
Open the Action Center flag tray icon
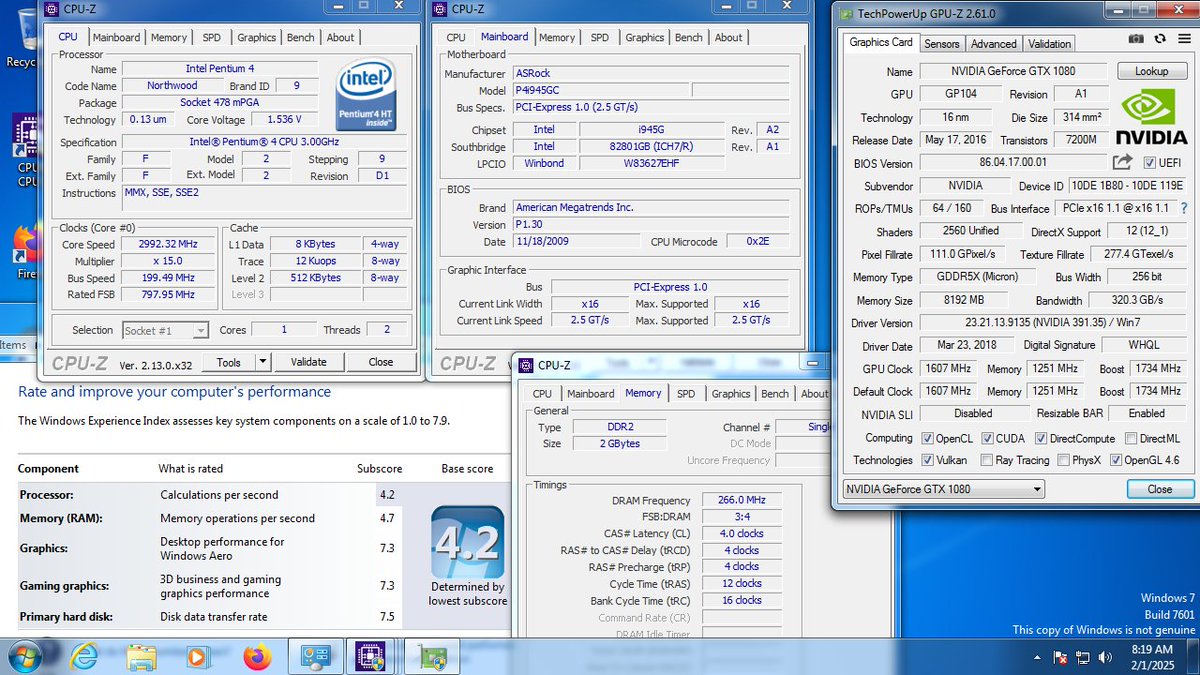[1060, 658]
